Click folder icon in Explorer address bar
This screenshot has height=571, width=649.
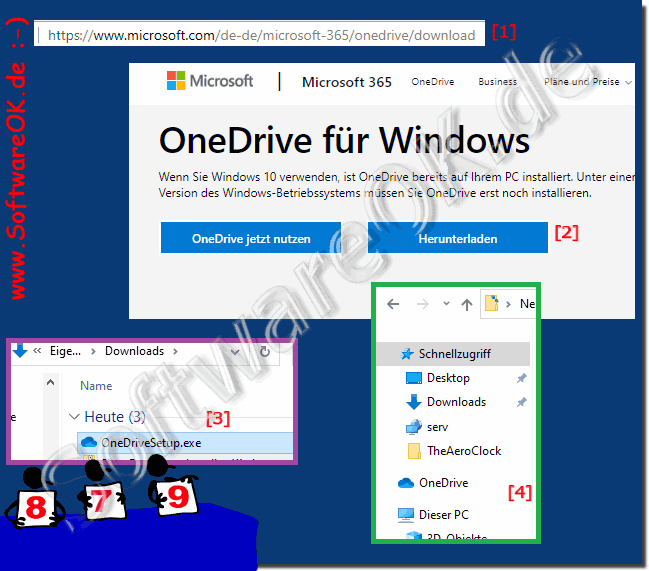pos(492,303)
